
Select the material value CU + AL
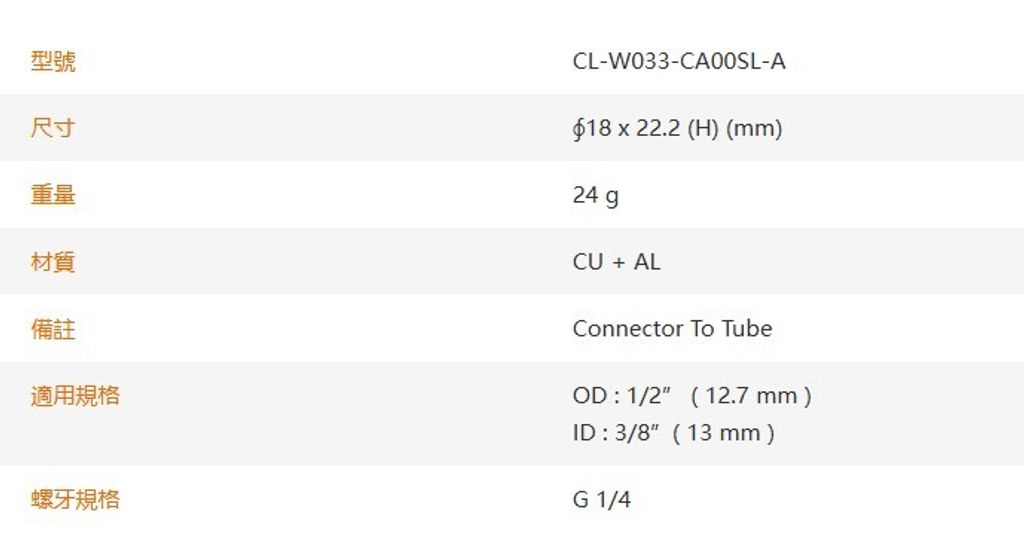(616, 262)
